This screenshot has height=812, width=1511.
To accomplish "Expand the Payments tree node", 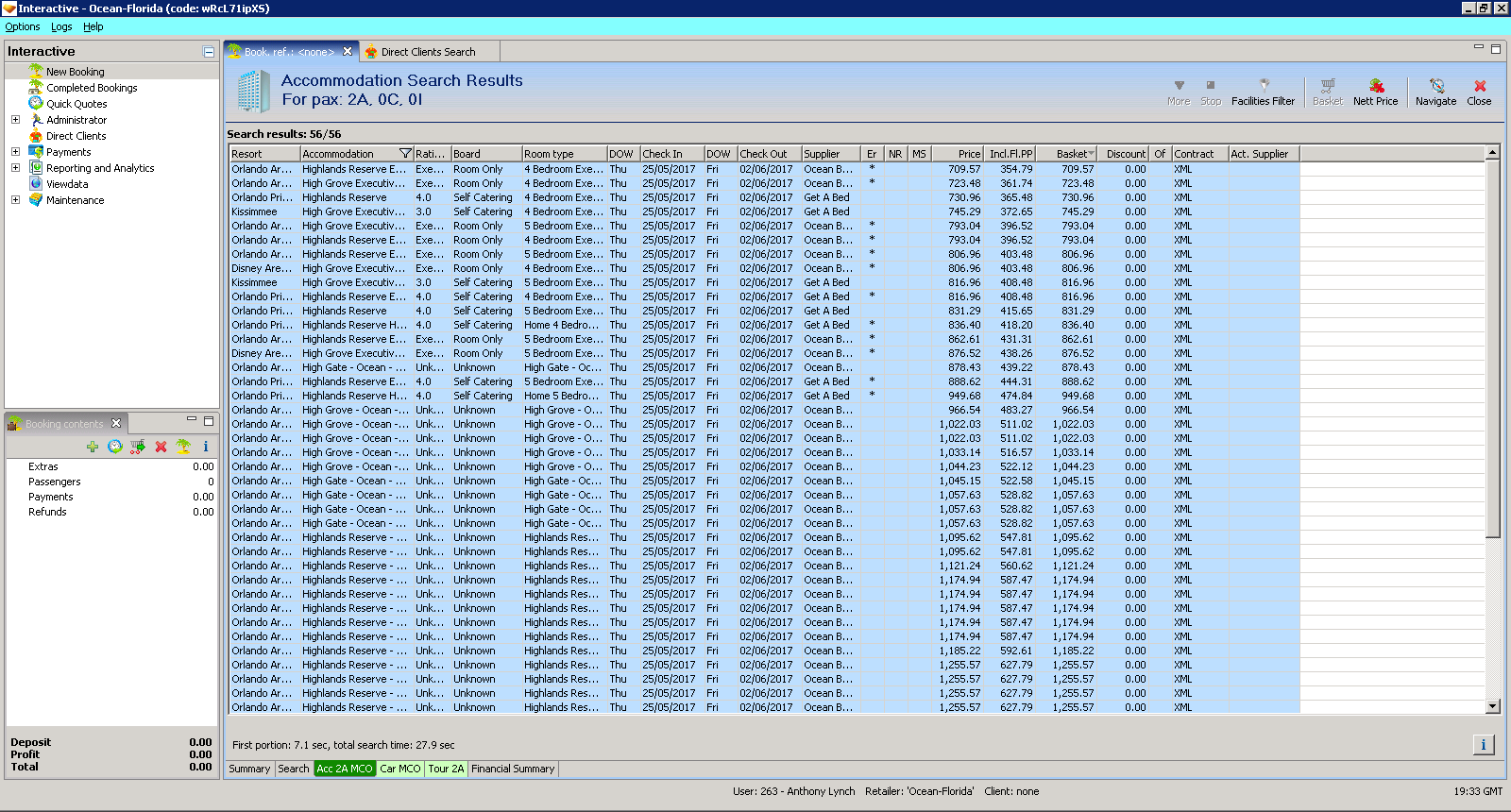I will (15, 152).
